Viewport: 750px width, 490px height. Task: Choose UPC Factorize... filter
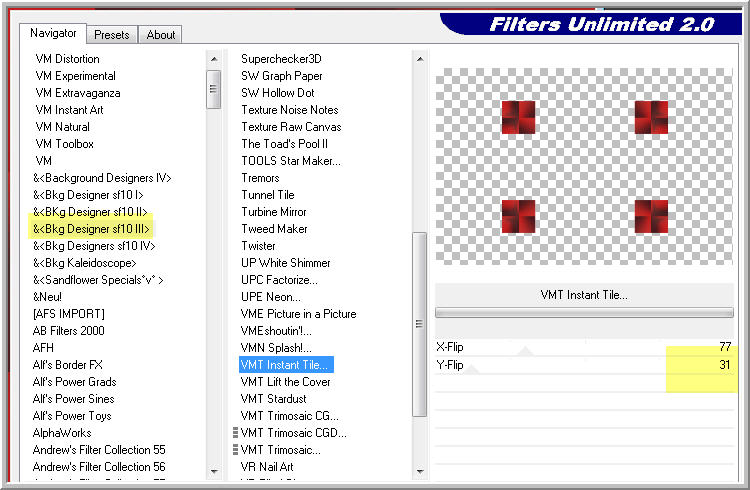(279, 280)
